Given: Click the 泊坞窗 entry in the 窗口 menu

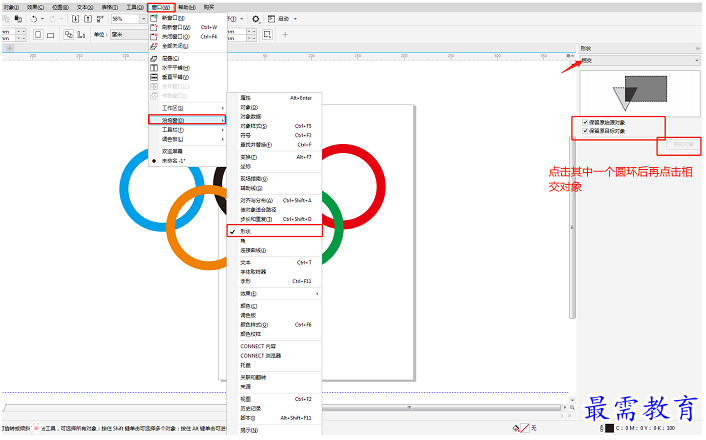Looking at the screenshot, I should click(x=187, y=120).
